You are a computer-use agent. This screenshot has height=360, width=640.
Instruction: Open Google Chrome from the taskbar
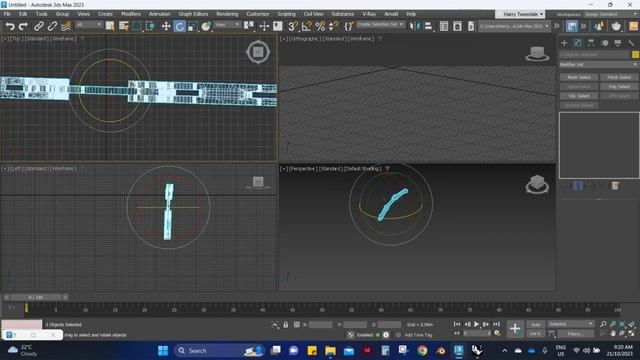tap(422, 350)
